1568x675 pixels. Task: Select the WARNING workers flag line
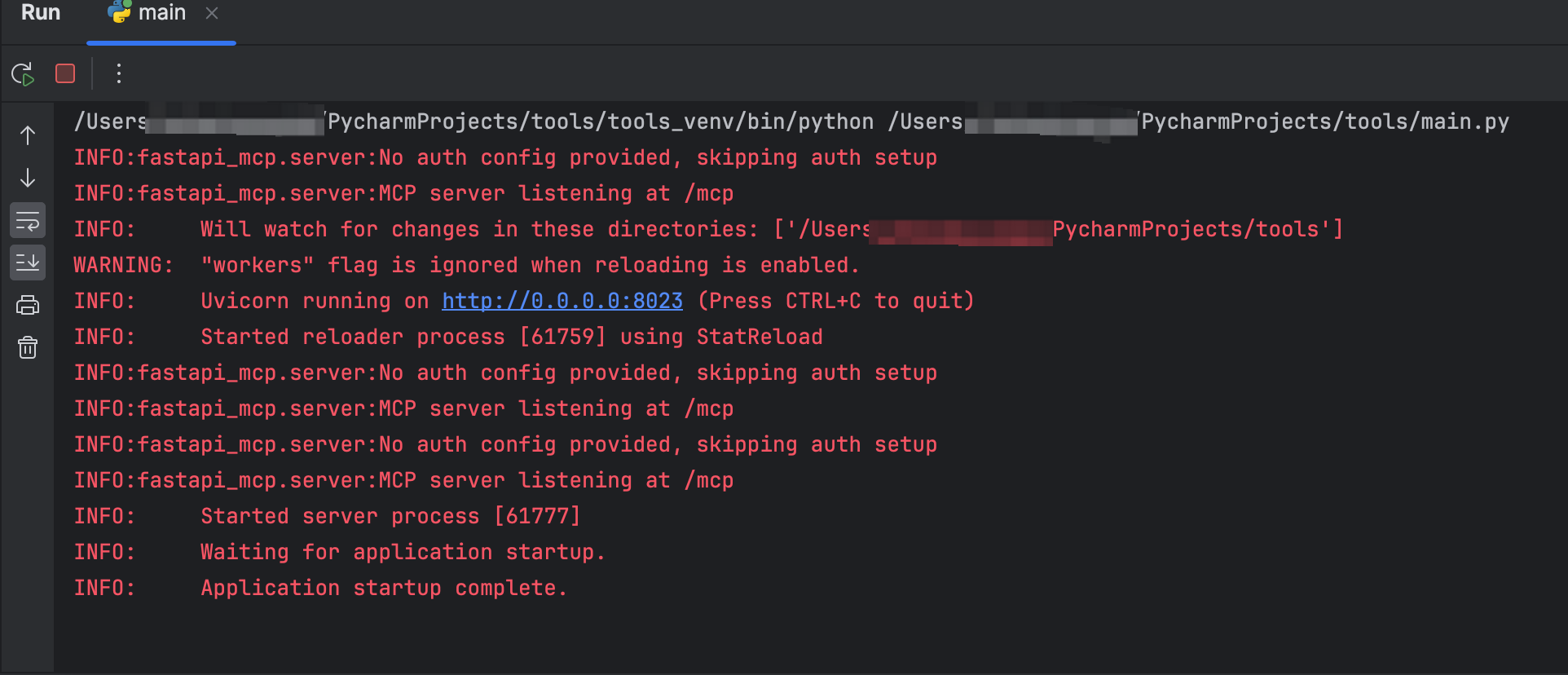[465, 266]
